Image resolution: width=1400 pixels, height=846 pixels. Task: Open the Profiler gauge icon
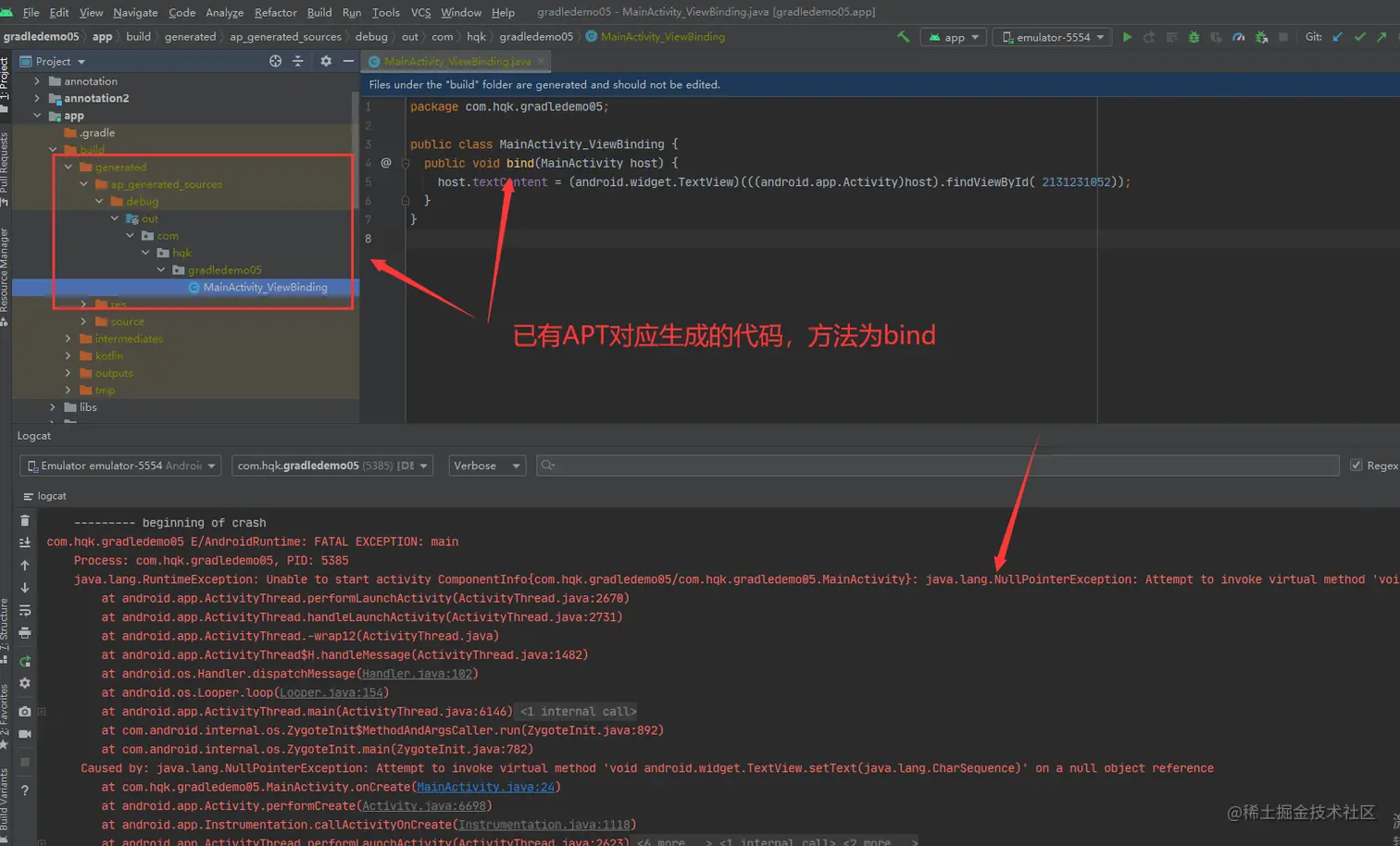coord(1238,37)
